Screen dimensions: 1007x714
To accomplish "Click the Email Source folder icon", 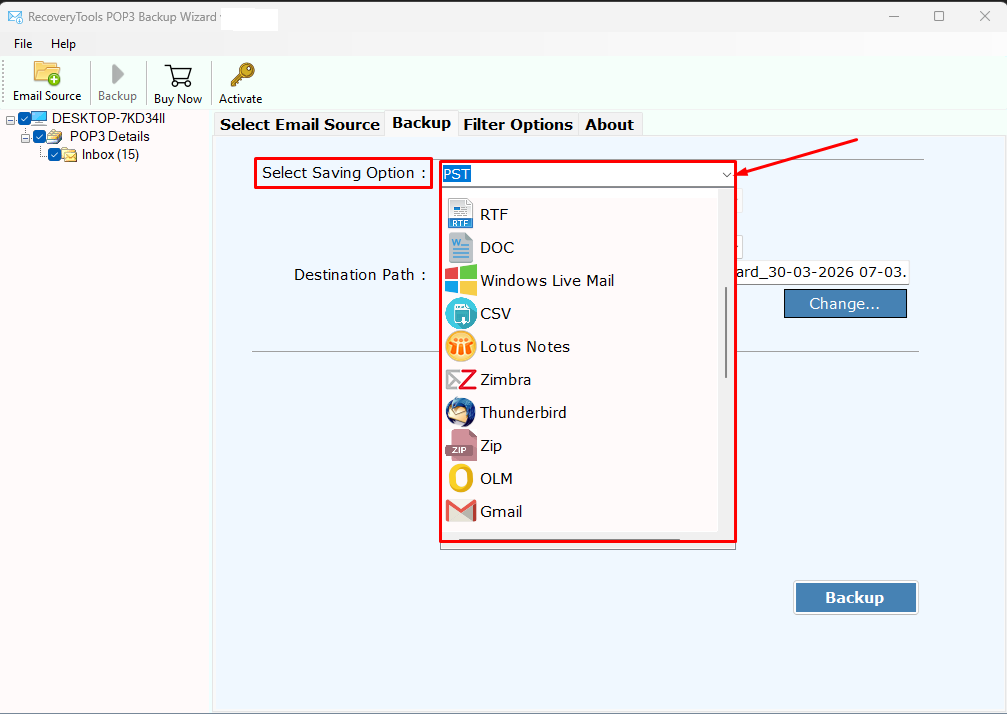I will [47, 73].
